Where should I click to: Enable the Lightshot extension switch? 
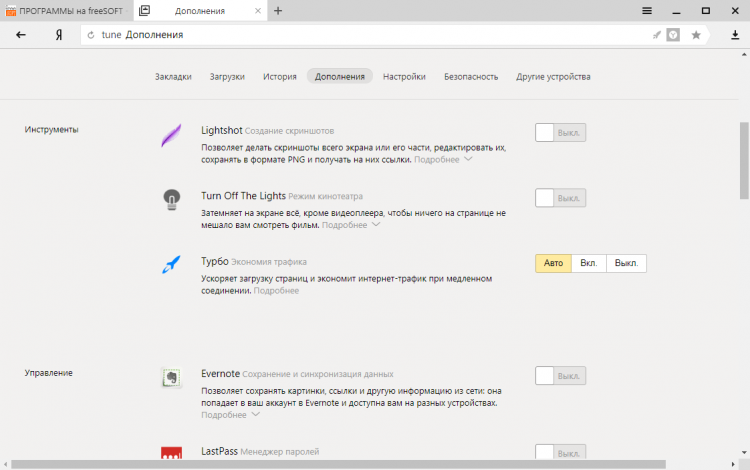[x=560, y=132]
